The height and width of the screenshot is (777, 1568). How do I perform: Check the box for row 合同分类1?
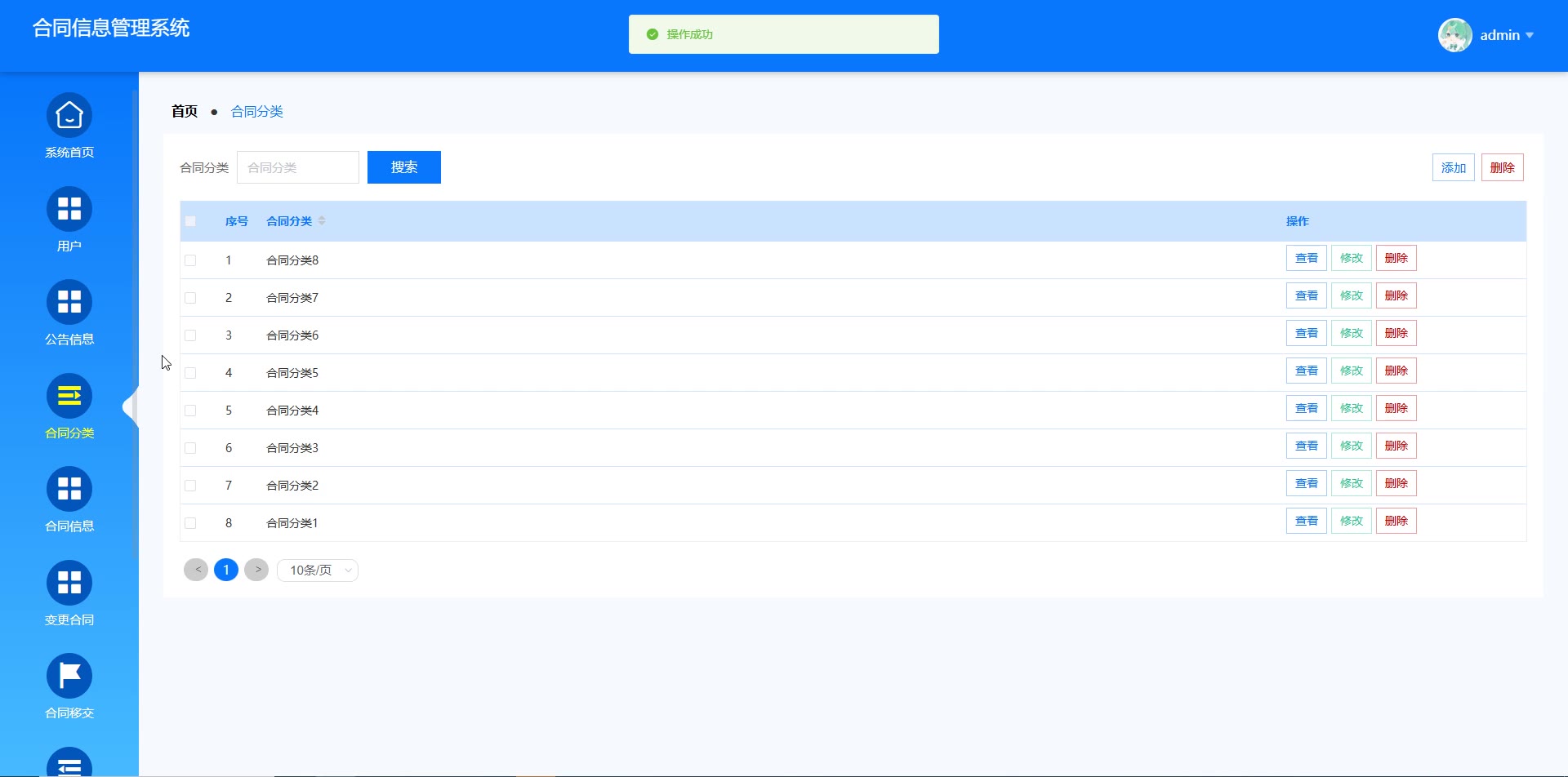[190, 523]
